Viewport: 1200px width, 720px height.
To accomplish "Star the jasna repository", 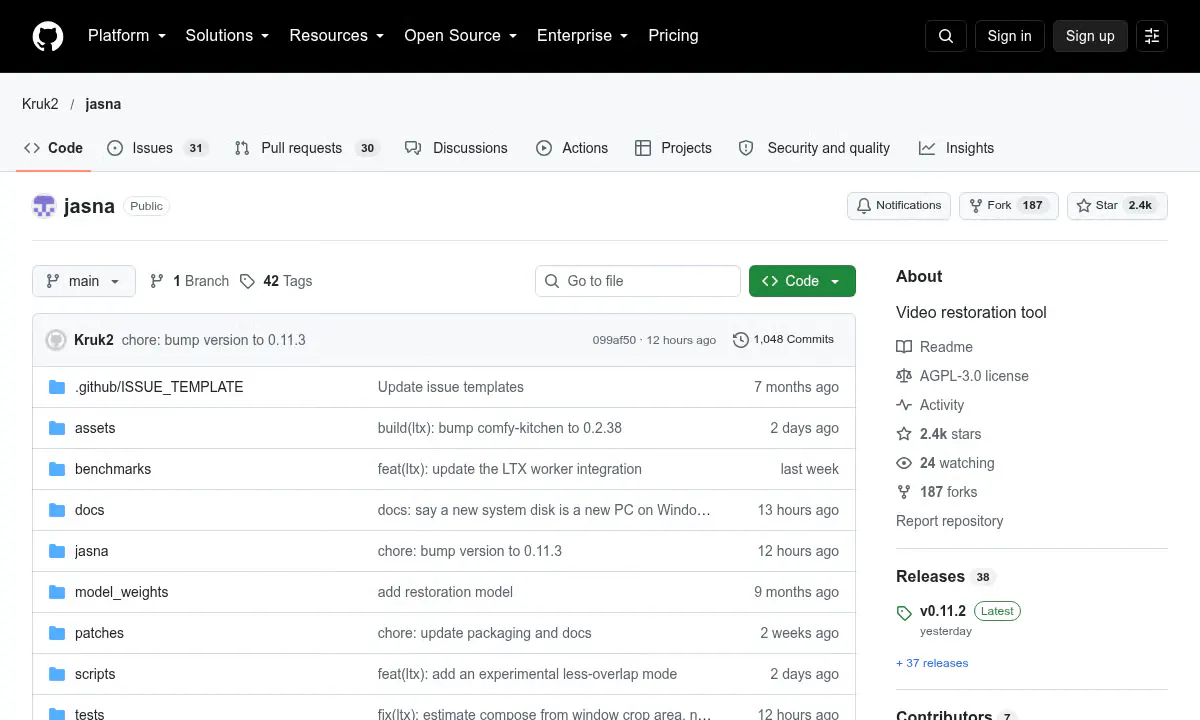I will pyautogui.click(x=1117, y=206).
